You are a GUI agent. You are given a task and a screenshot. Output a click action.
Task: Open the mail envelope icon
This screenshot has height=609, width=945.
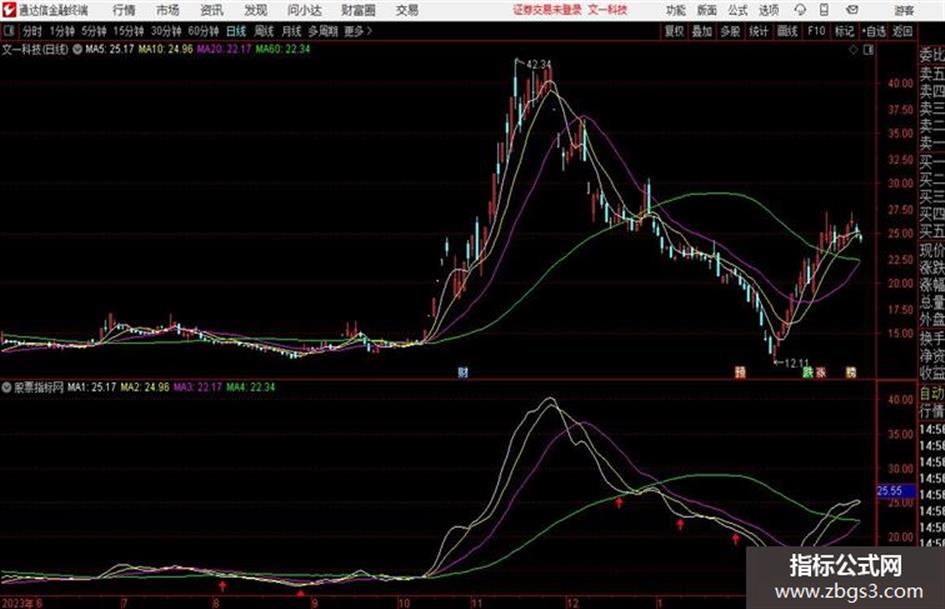852,10
